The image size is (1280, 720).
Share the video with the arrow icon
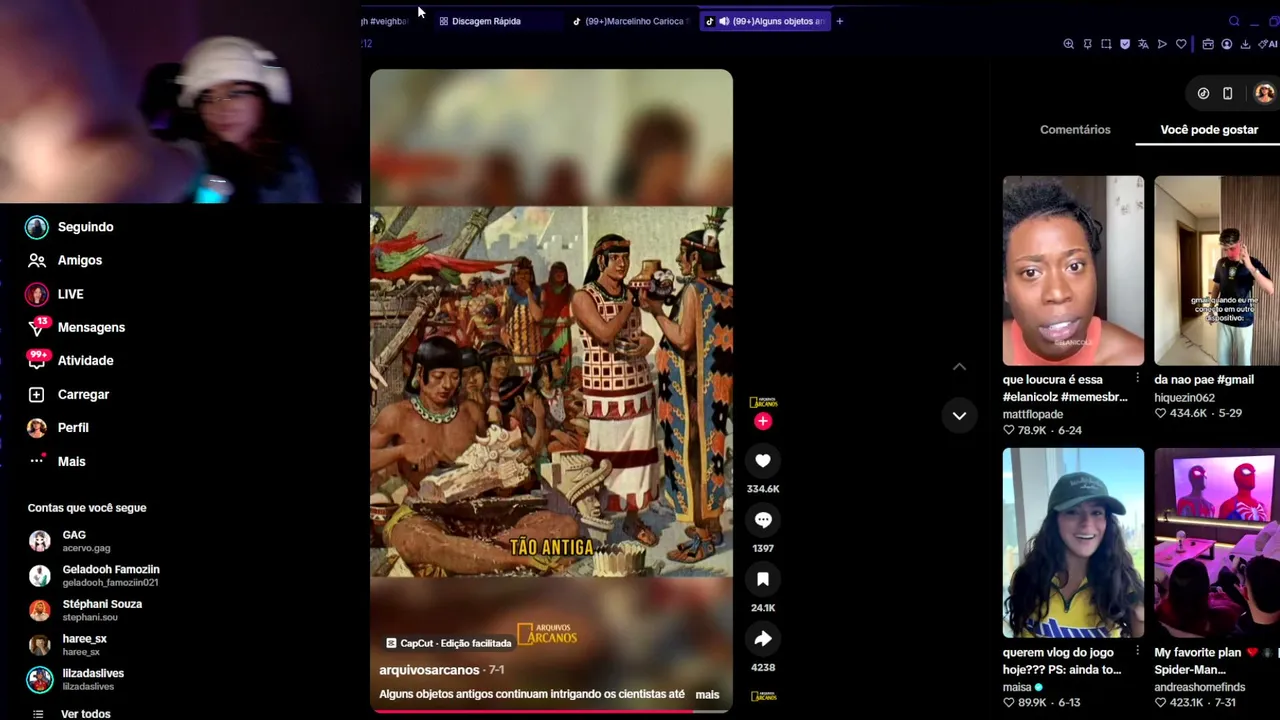pos(763,638)
